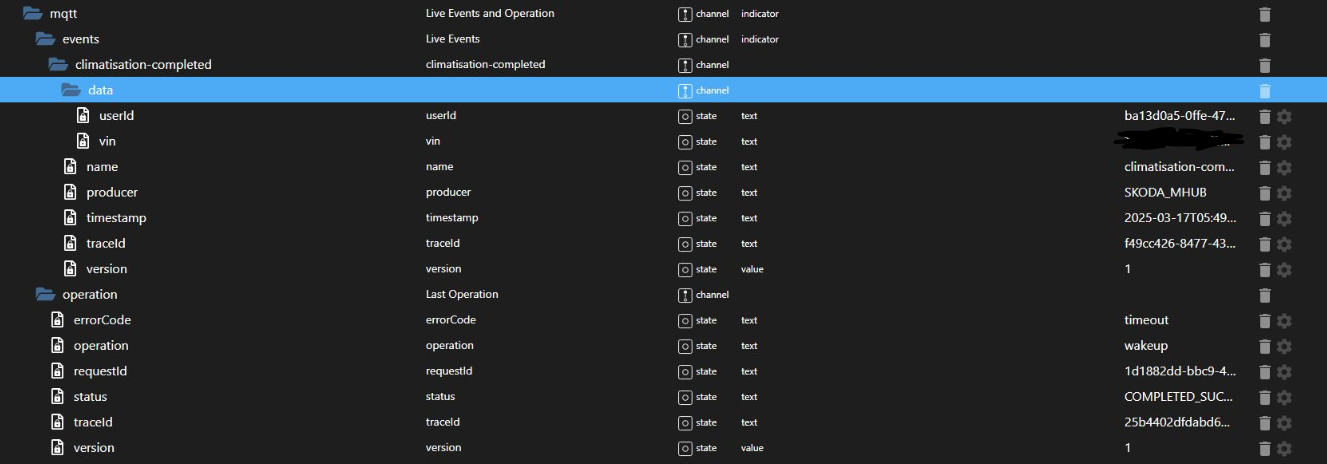Click the SKODA_MHUB value cell

(1165, 193)
